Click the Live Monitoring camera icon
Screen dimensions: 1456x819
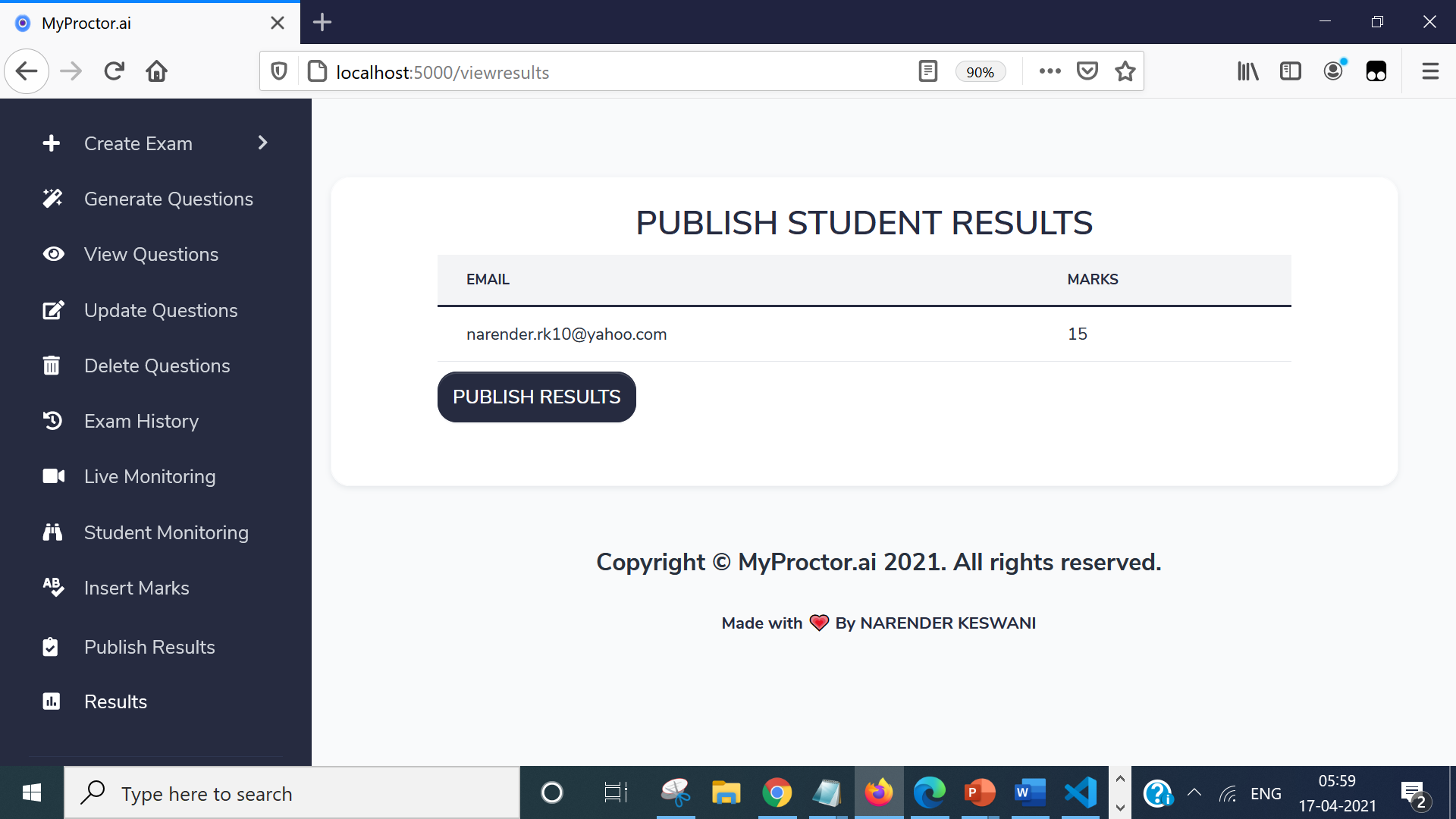point(54,476)
